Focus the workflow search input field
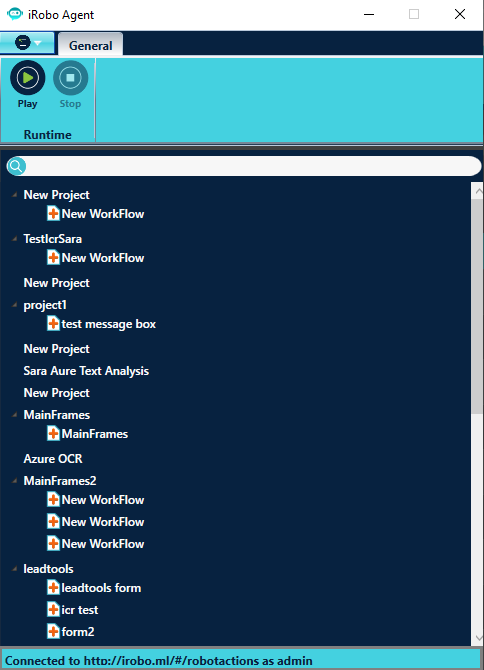 tap(252, 166)
